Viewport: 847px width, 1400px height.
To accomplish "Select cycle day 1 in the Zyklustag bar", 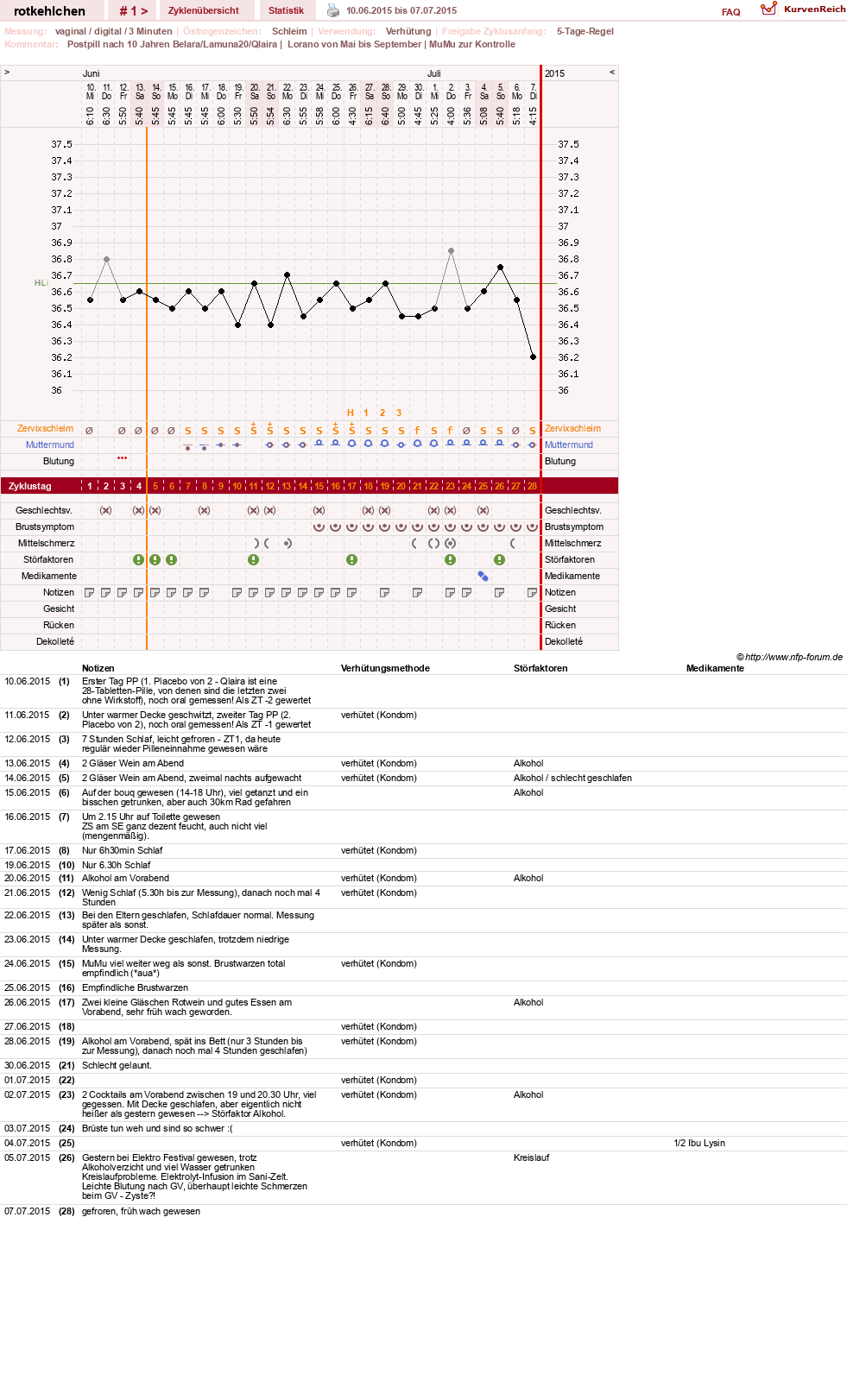I will (89, 486).
